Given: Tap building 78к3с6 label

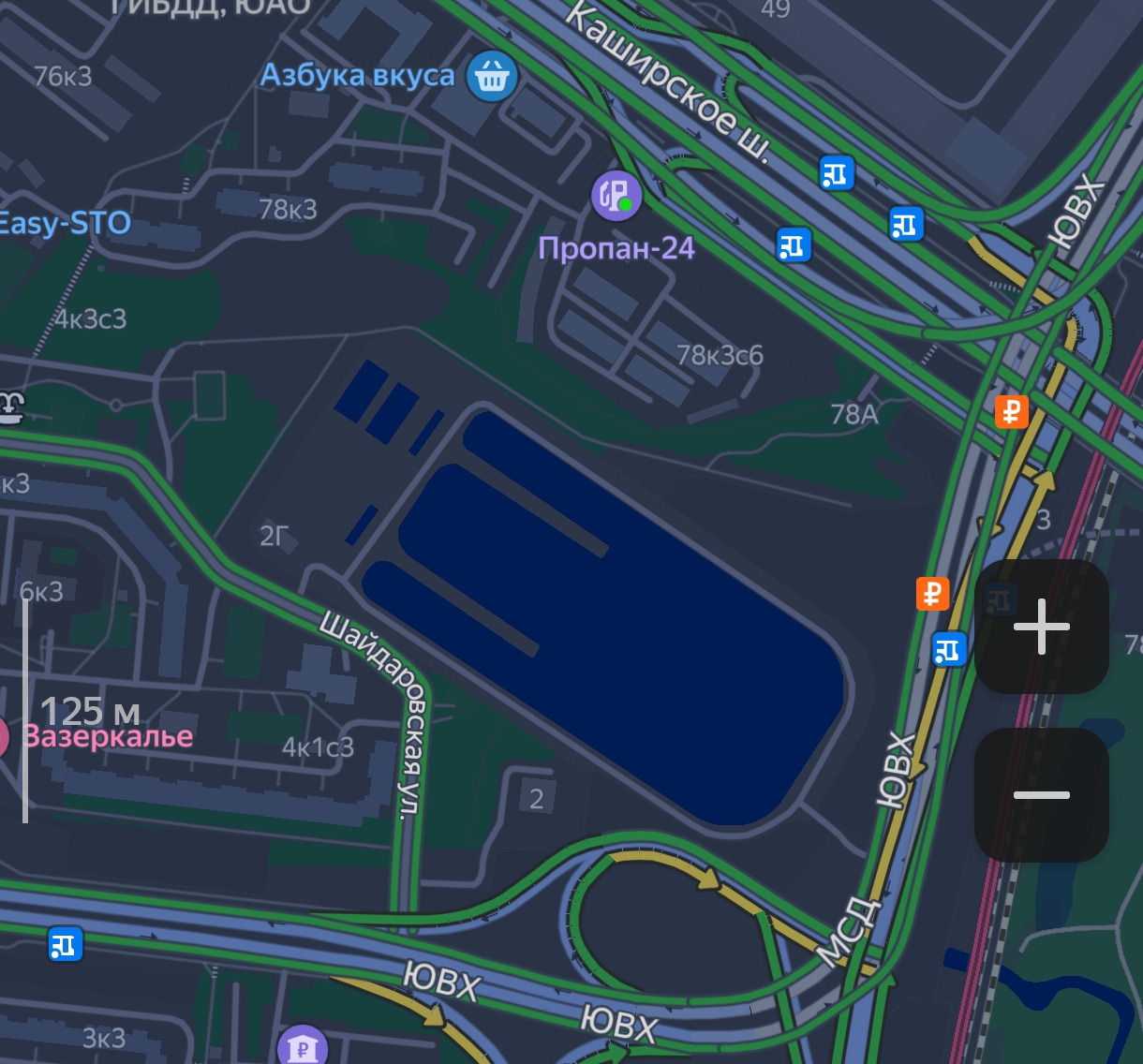Looking at the screenshot, I should [x=720, y=355].
